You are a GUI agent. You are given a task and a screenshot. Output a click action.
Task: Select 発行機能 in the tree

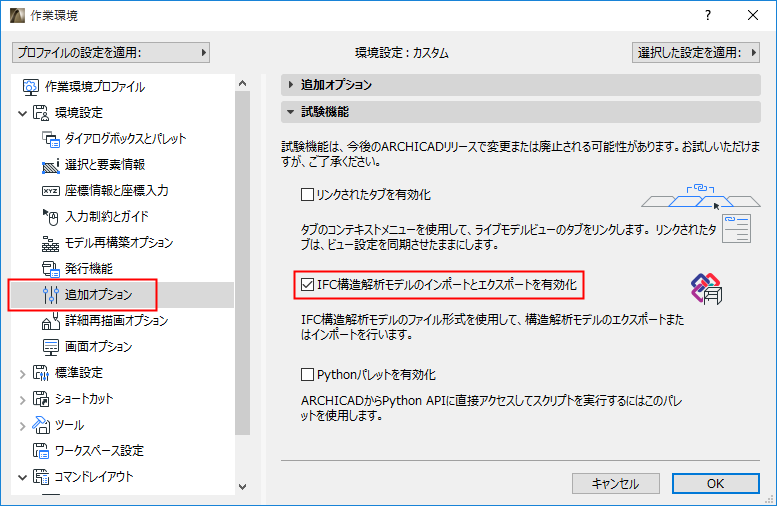pos(89,269)
